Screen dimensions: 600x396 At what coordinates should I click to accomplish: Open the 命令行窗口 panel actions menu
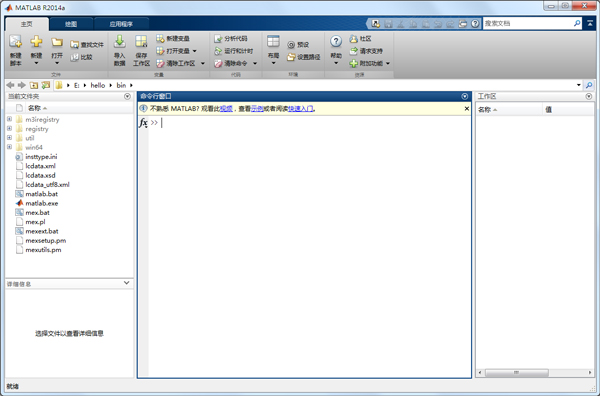(x=465, y=96)
